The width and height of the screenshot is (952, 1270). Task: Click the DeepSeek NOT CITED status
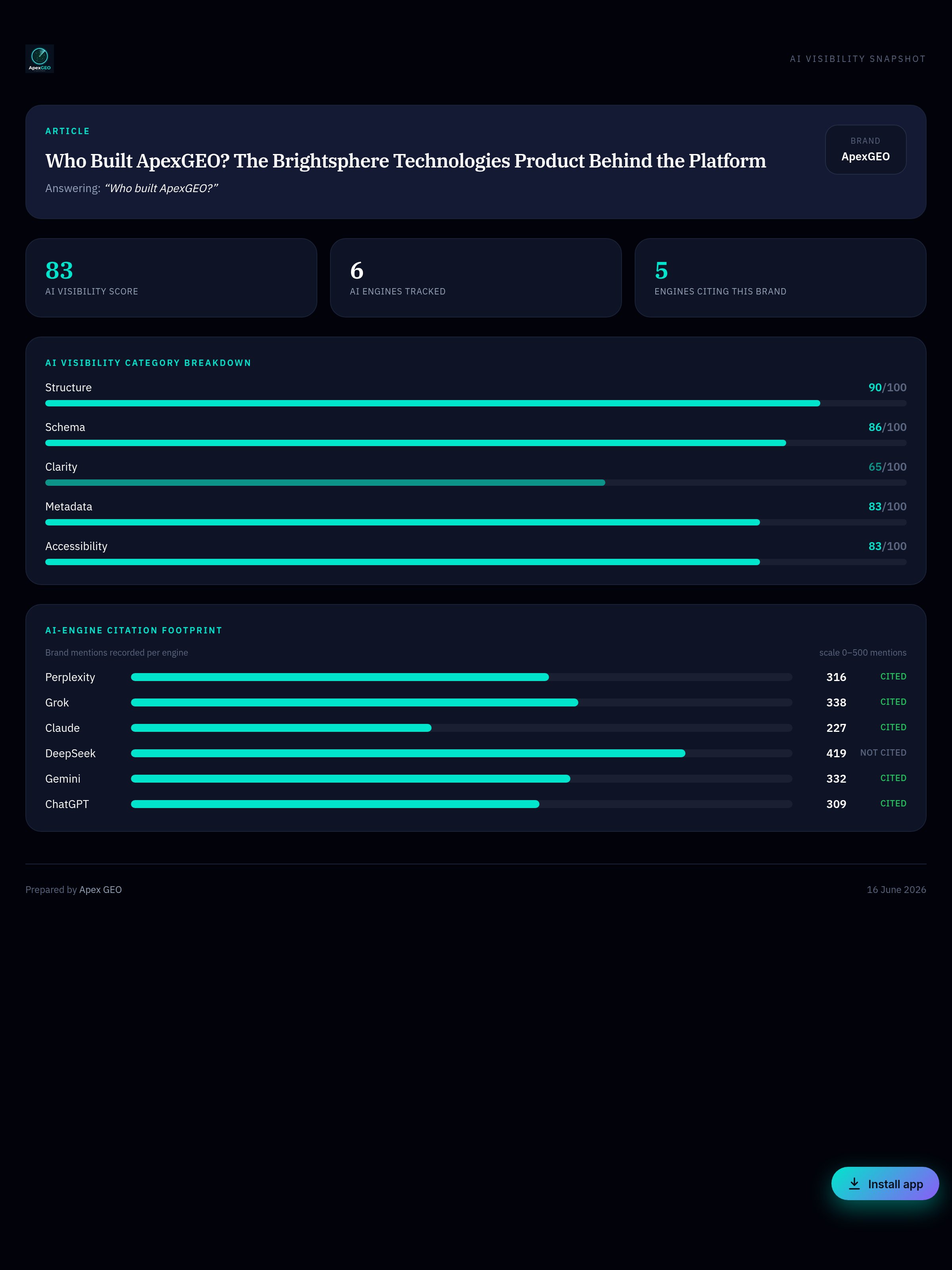point(883,753)
